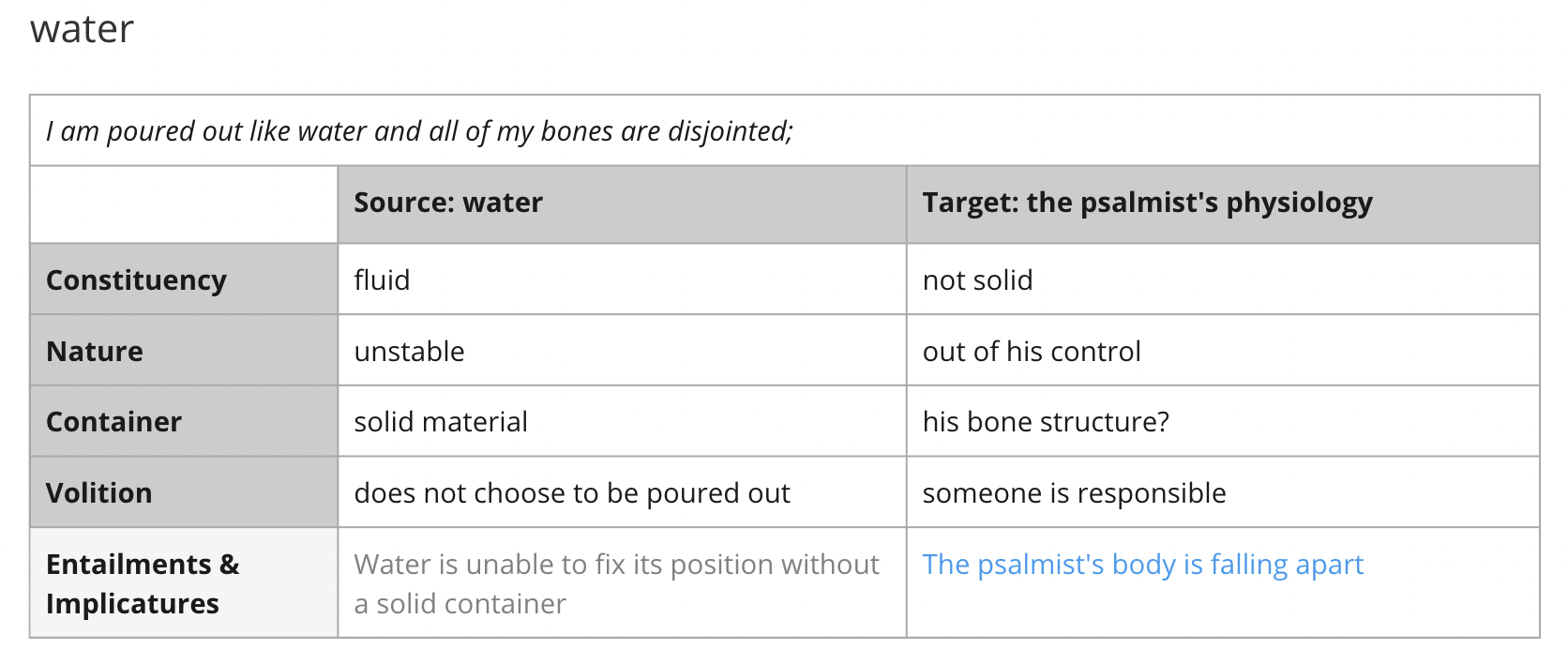Open the psalmist's body is falling apart link
This screenshot has height=664, width=1568.
click(x=1142, y=565)
